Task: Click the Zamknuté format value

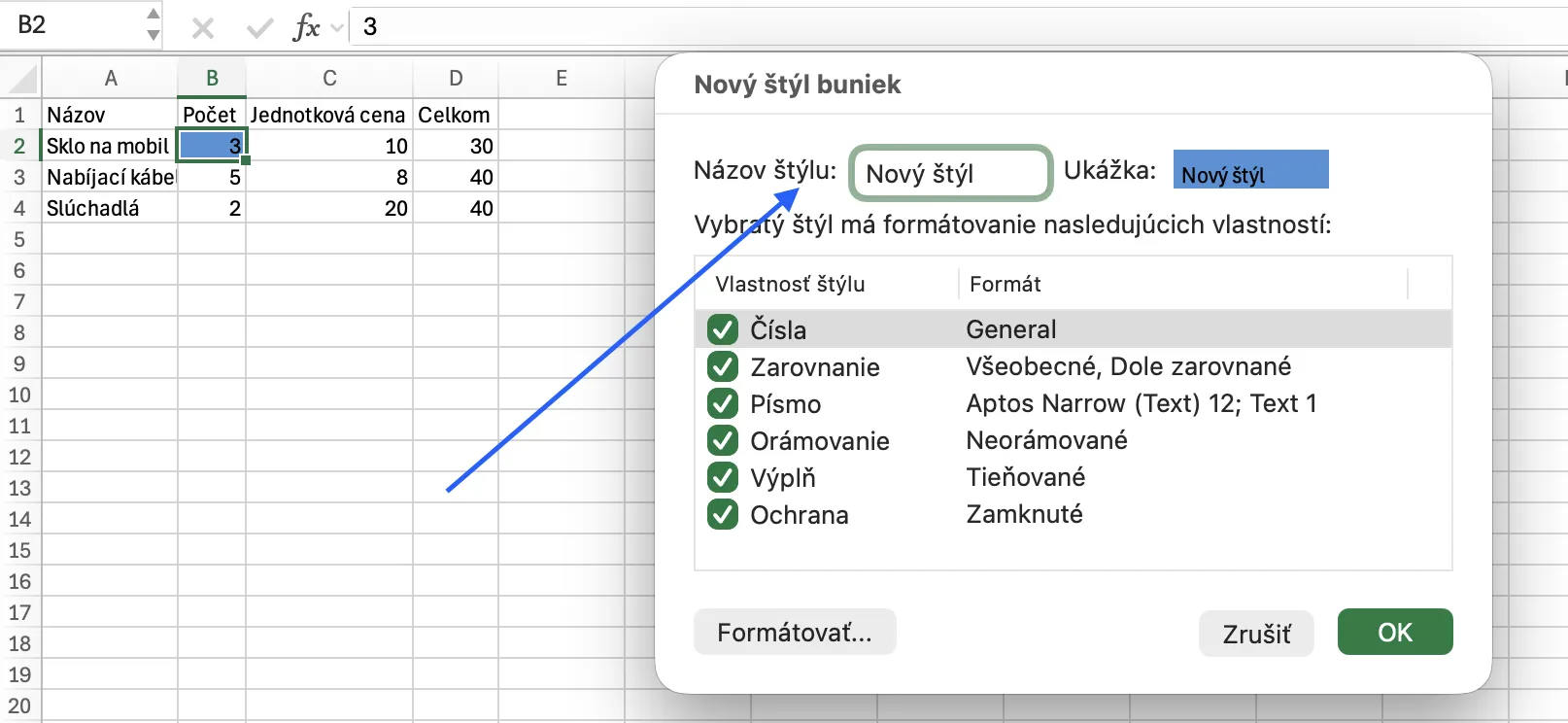Action: [1024, 514]
